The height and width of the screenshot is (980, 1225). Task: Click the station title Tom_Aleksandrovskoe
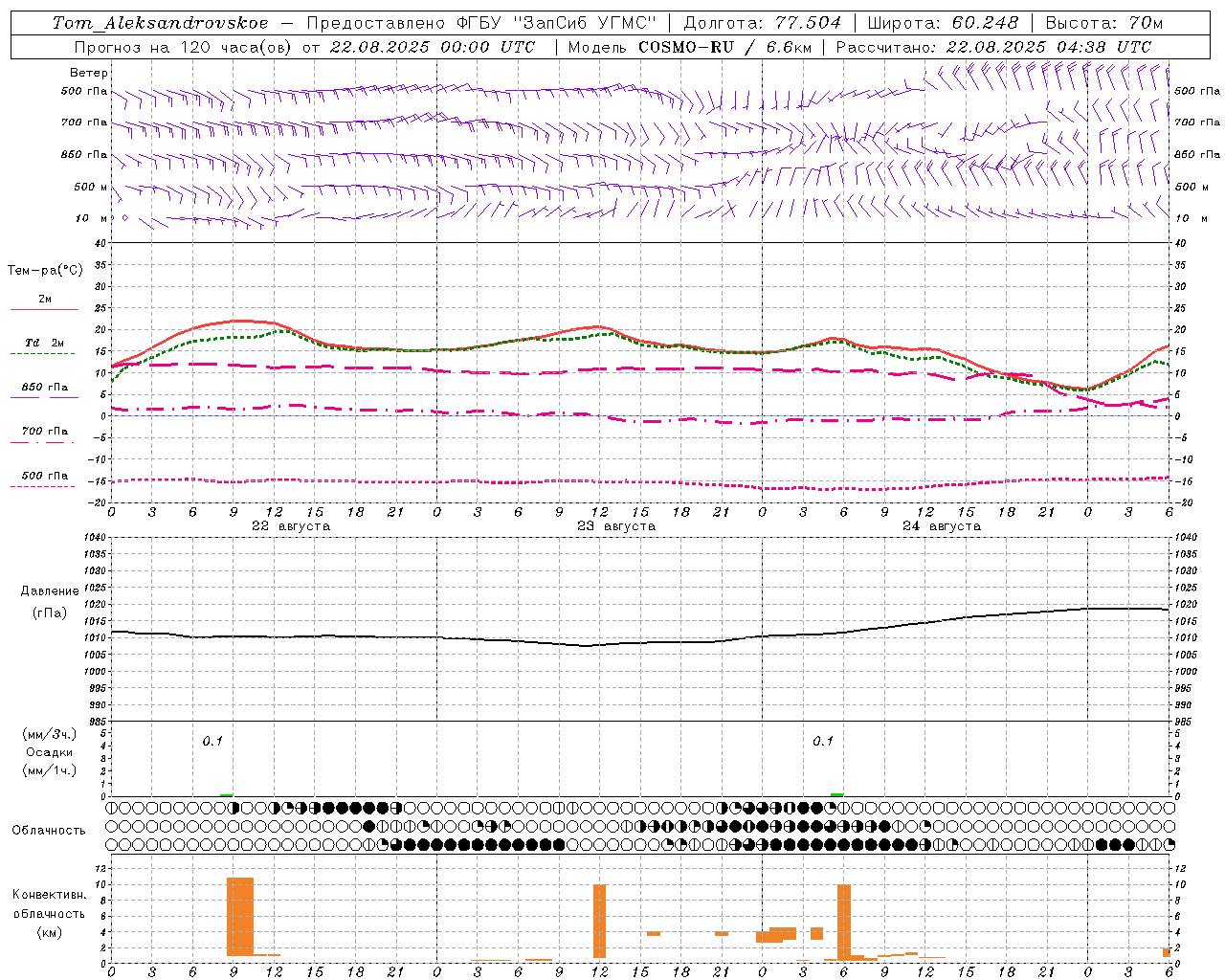point(160,23)
